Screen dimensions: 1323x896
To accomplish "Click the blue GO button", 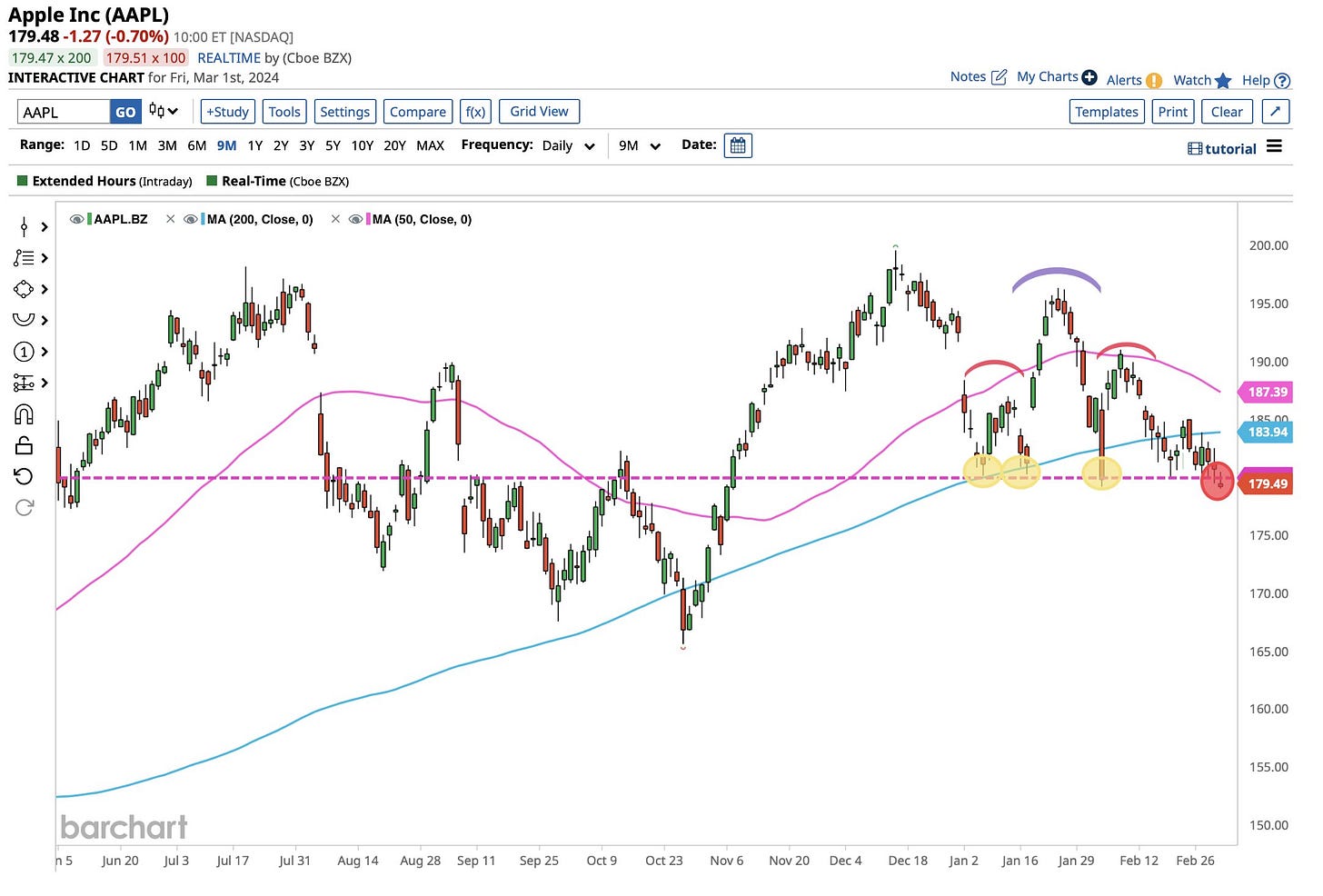I will pyautogui.click(x=125, y=112).
